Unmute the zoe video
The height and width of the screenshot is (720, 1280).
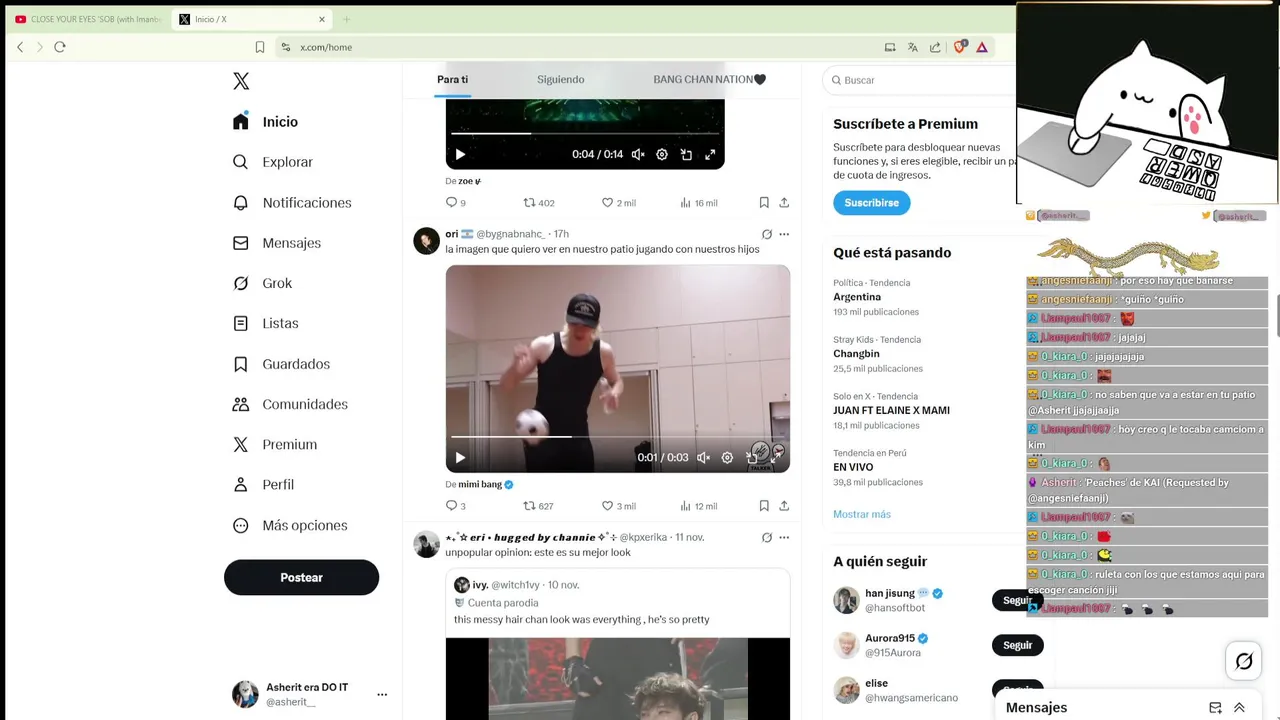tap(638, 154)
